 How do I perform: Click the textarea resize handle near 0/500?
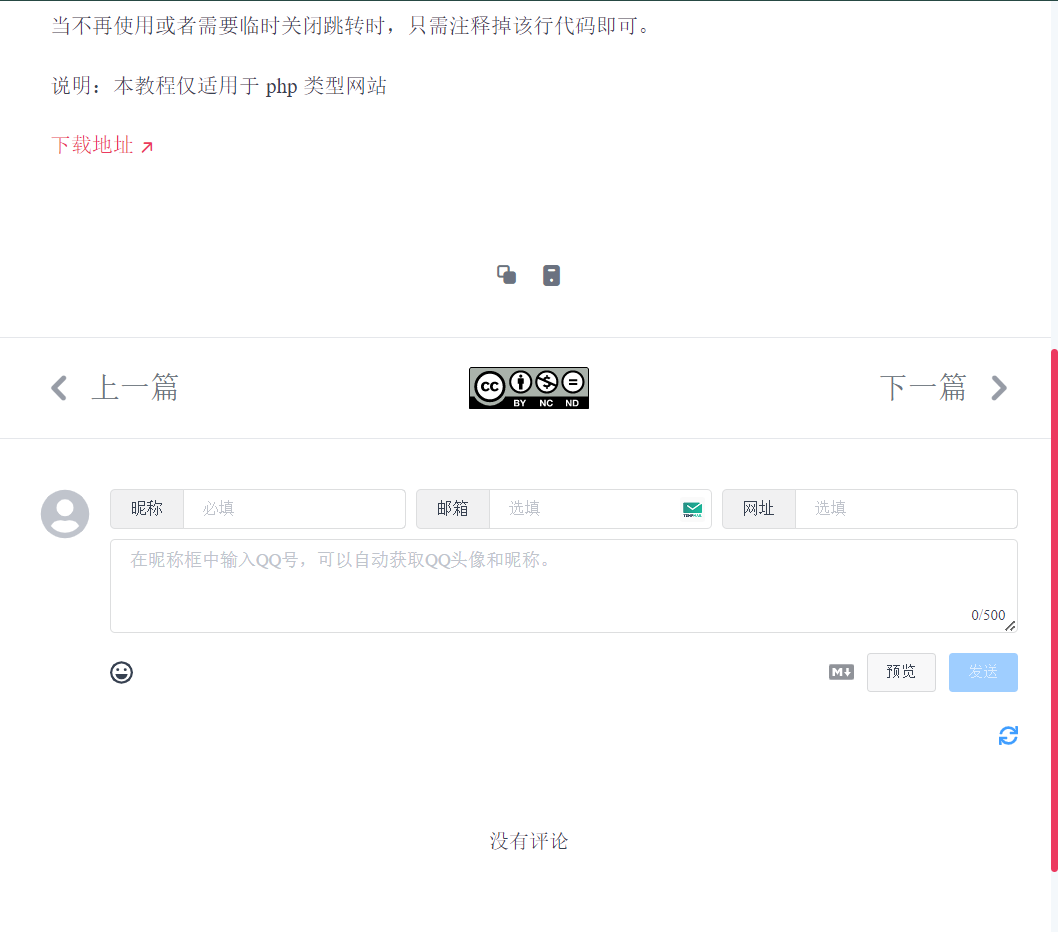pyautogui.click(x=1010, y=626)
